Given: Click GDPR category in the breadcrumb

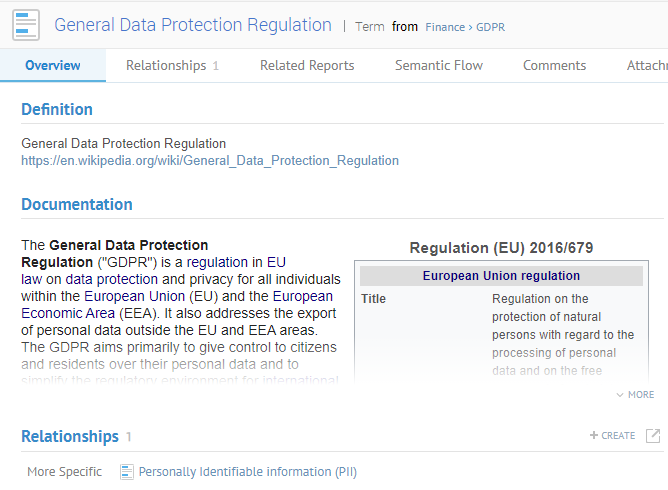Looking at the screenshot, I should point(490,27).
